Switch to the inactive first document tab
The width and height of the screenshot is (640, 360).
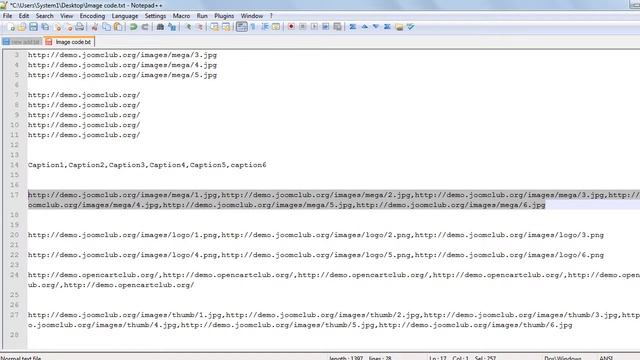point(22,42)
